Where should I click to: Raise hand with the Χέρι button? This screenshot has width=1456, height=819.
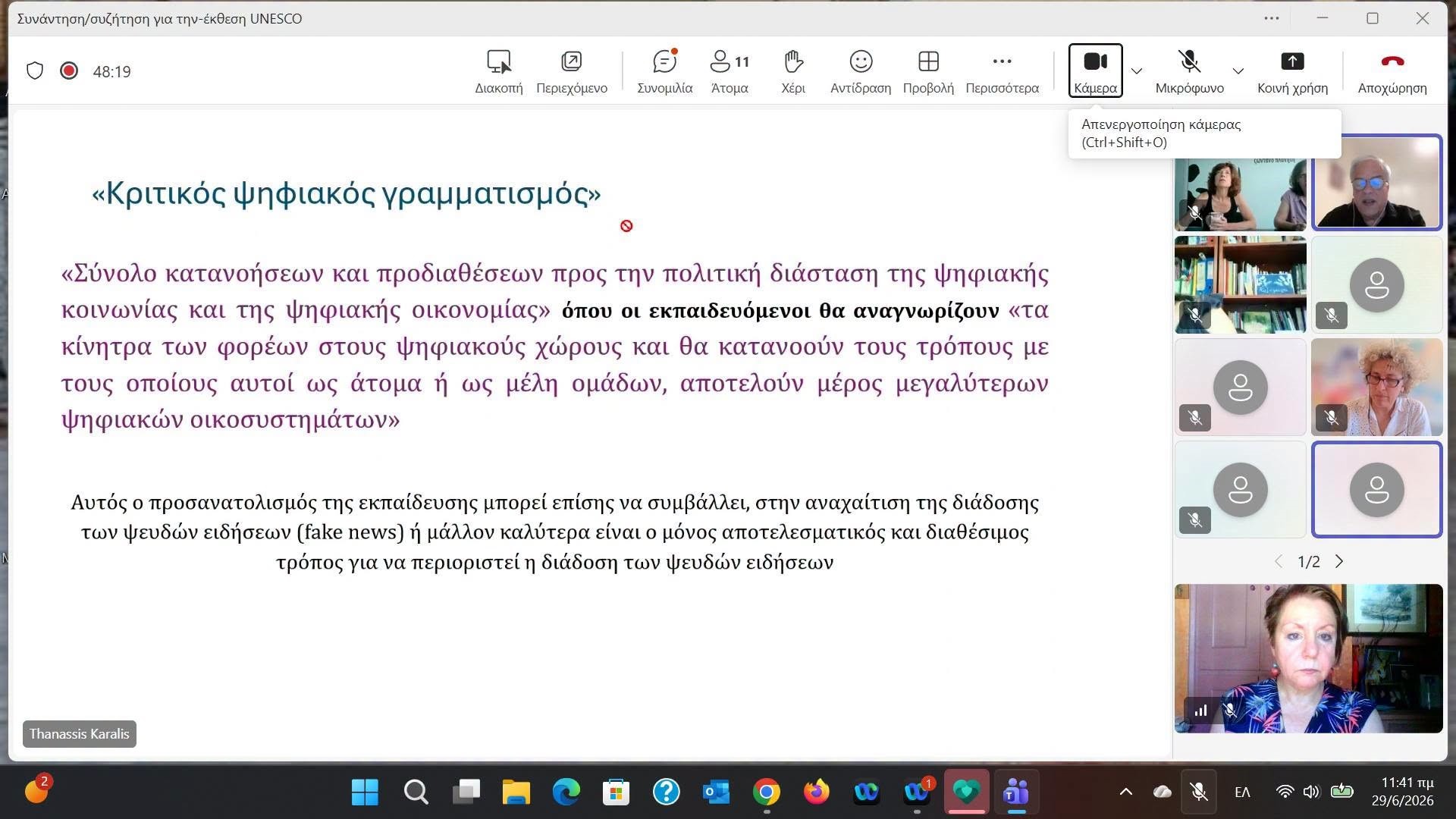(793, 71)
